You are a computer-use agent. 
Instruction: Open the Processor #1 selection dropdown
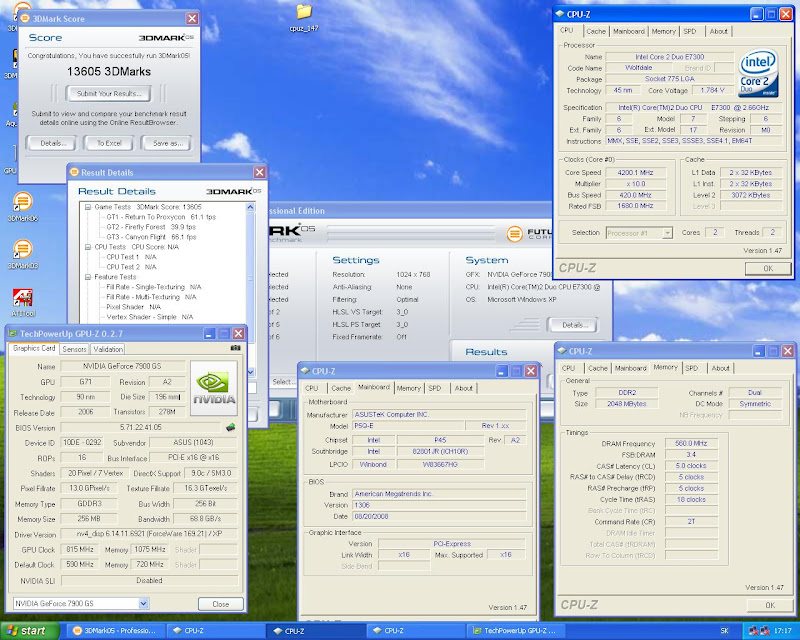click(665, 233)
